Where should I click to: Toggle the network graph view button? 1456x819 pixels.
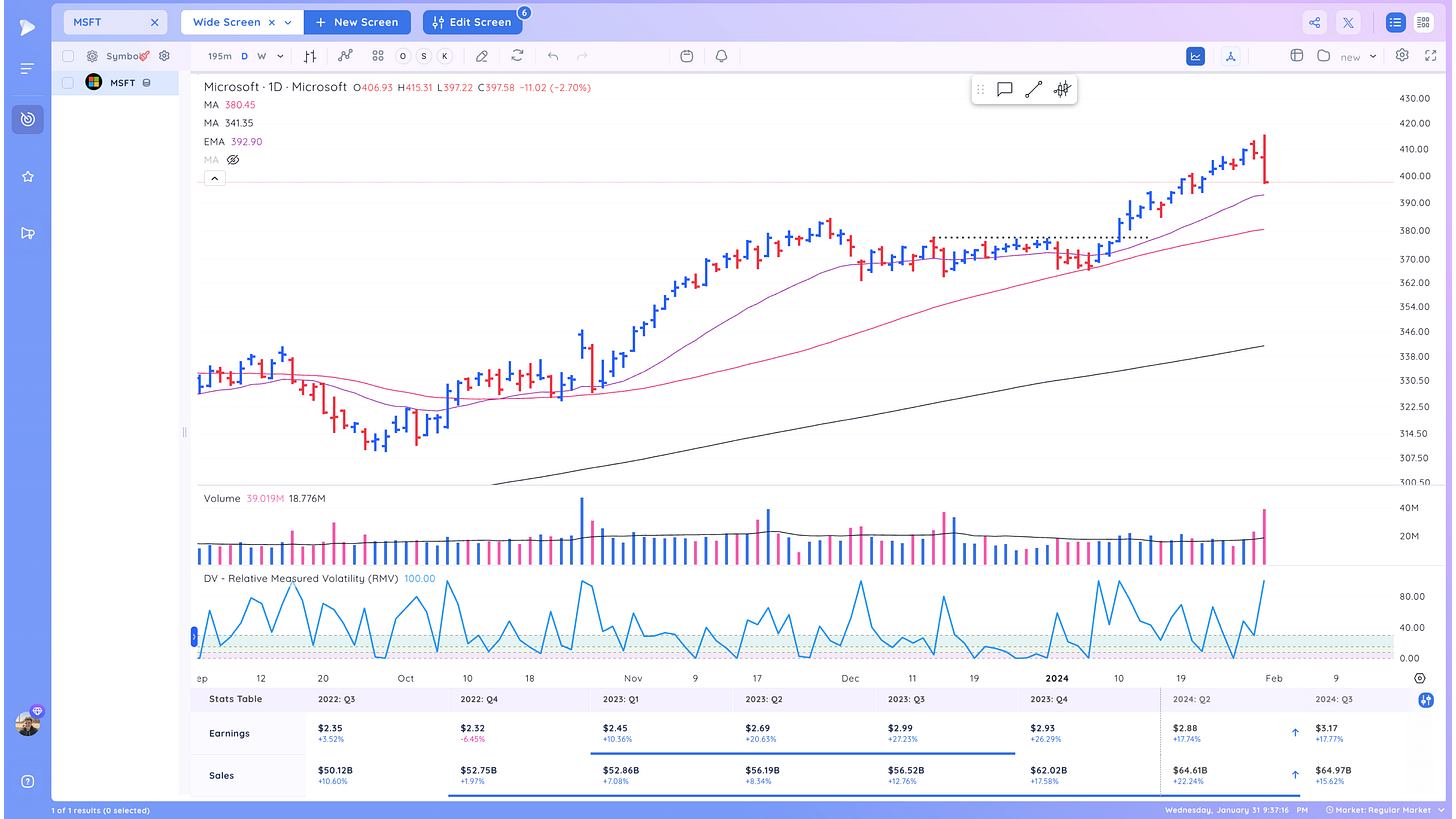[x=1230, y=56]
